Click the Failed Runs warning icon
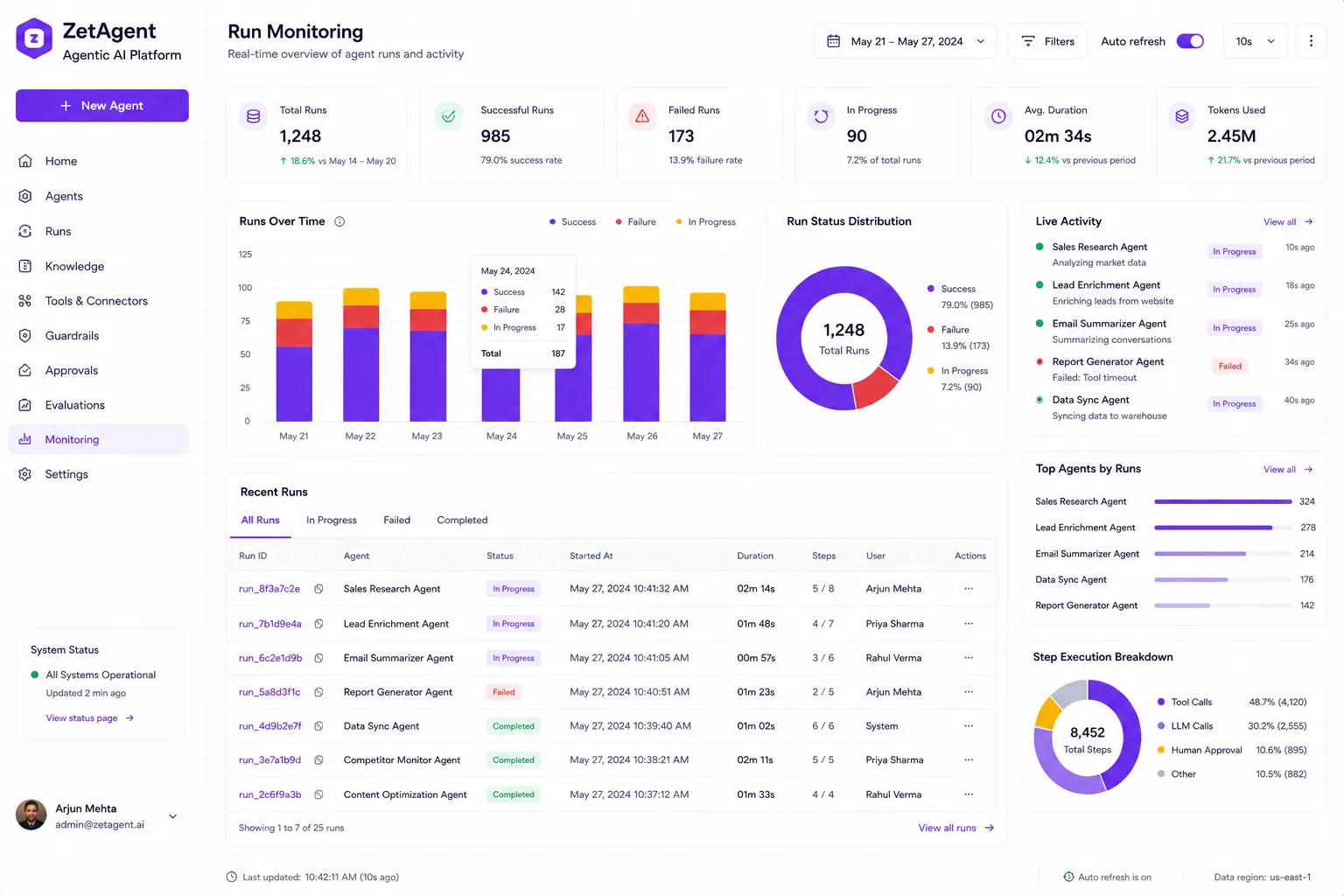The width and height of the screenshot is (1344, 896). tap(642, 116)
